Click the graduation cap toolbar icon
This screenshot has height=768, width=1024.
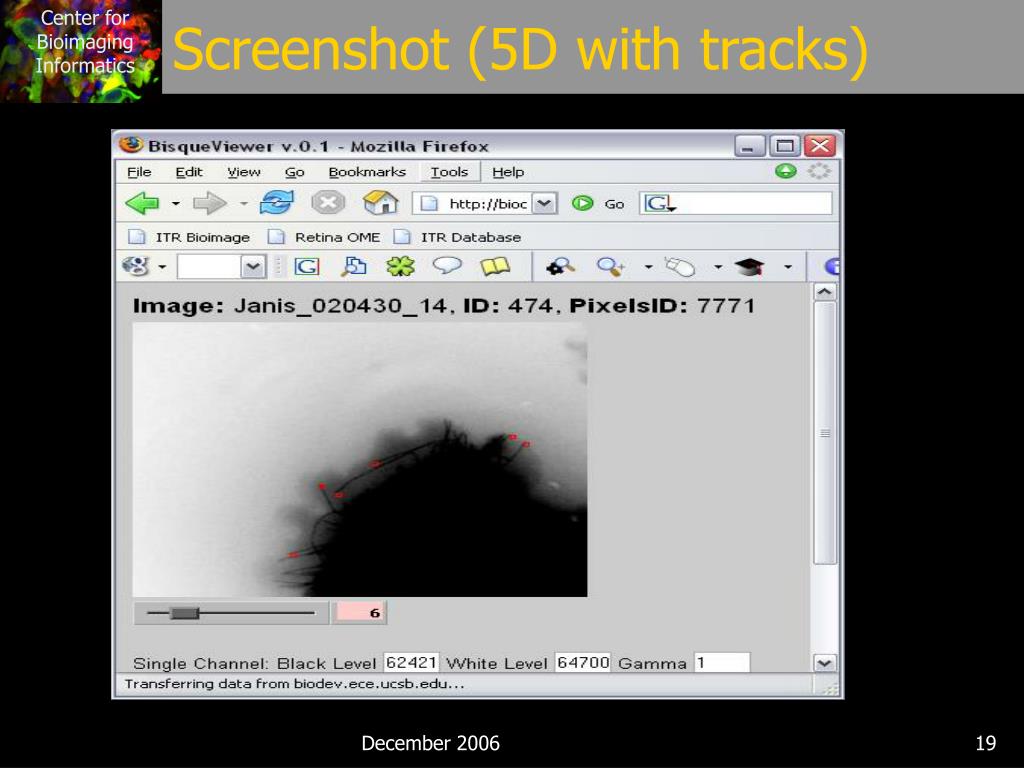749,266
